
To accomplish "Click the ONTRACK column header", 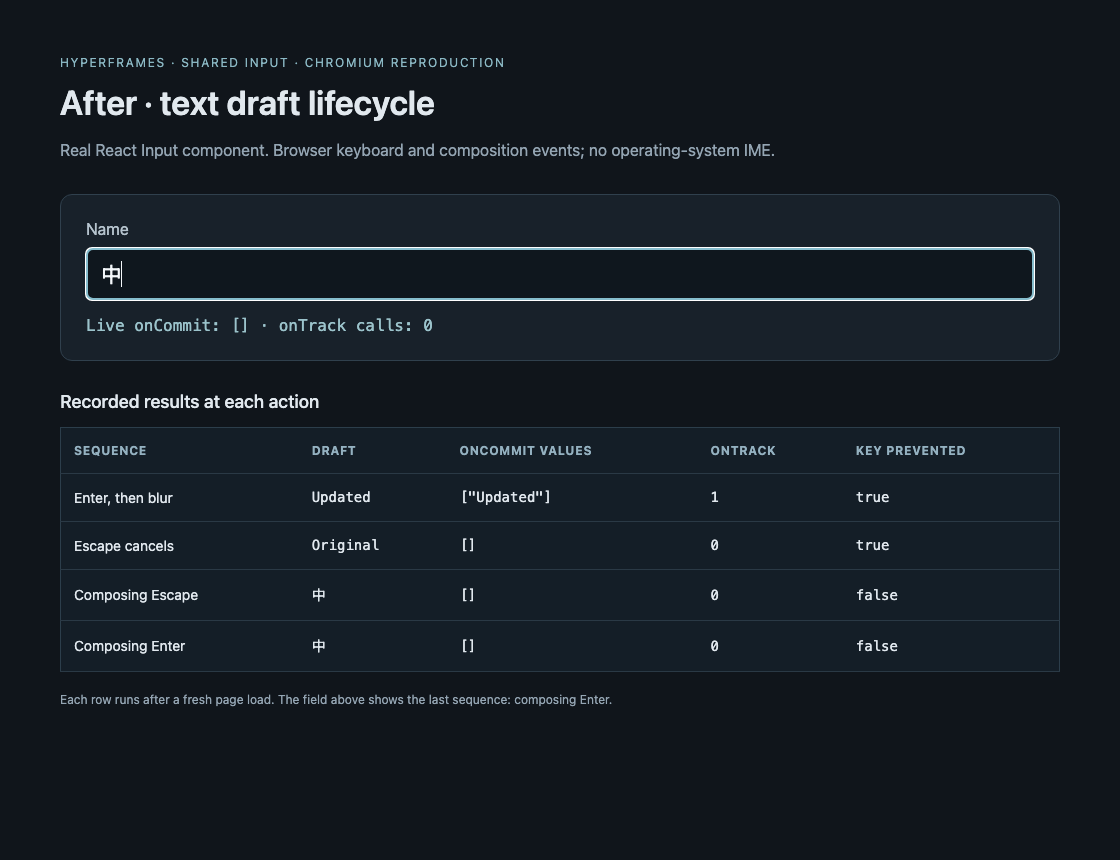I will click(x=743, y=451).
